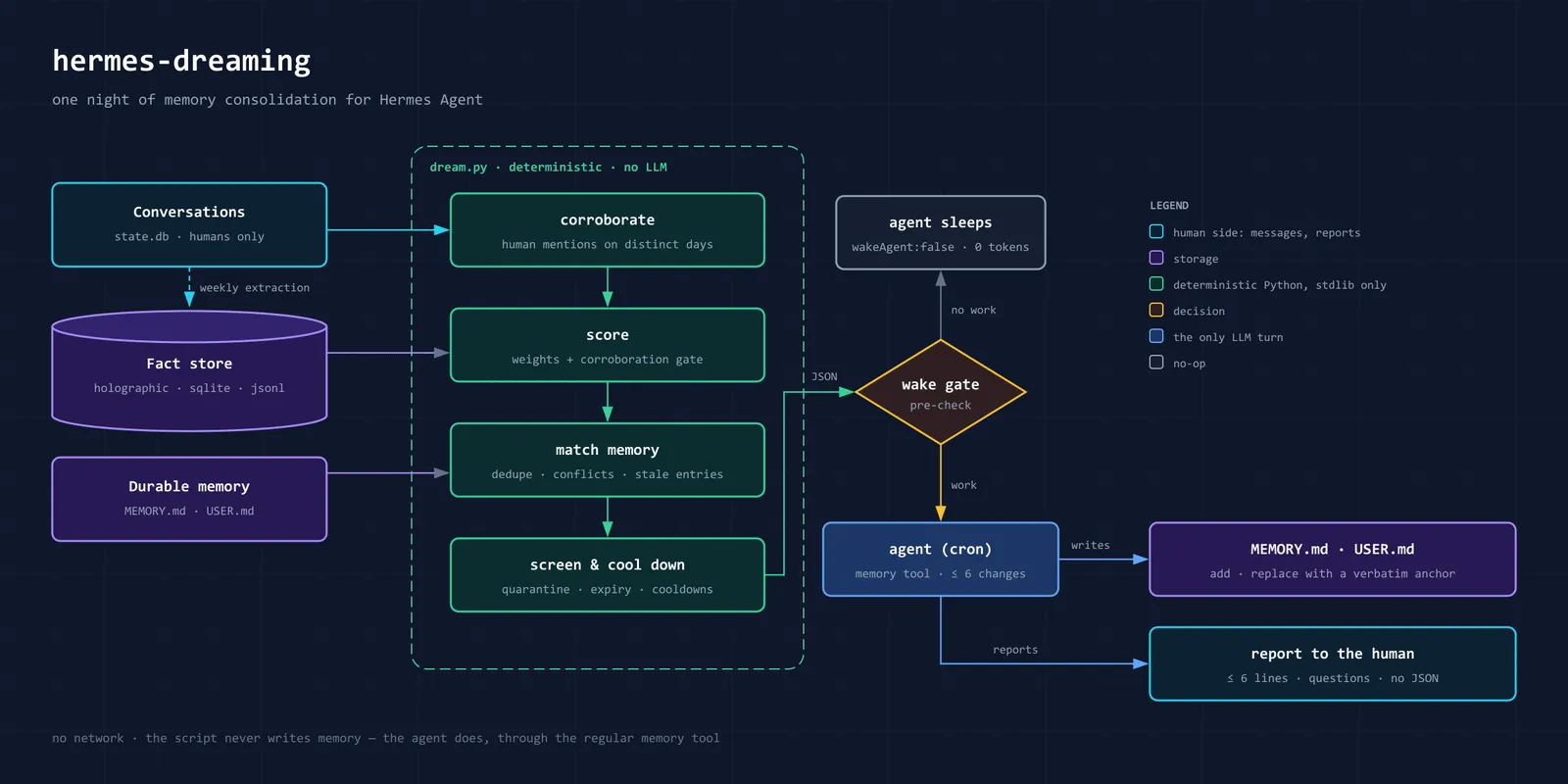Select the corroborate step box
This screenshot has height=784, width=1568.
(x=608, y=230)
